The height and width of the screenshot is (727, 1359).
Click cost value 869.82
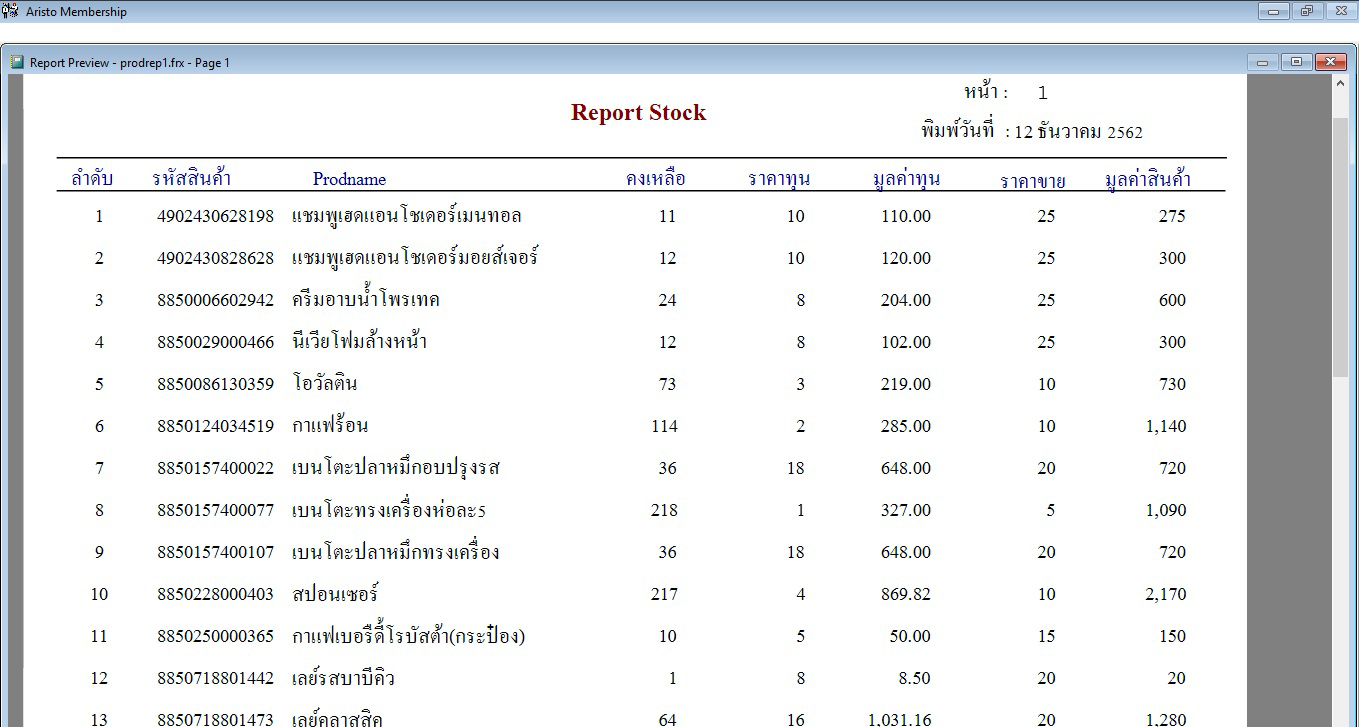point(906,594)
